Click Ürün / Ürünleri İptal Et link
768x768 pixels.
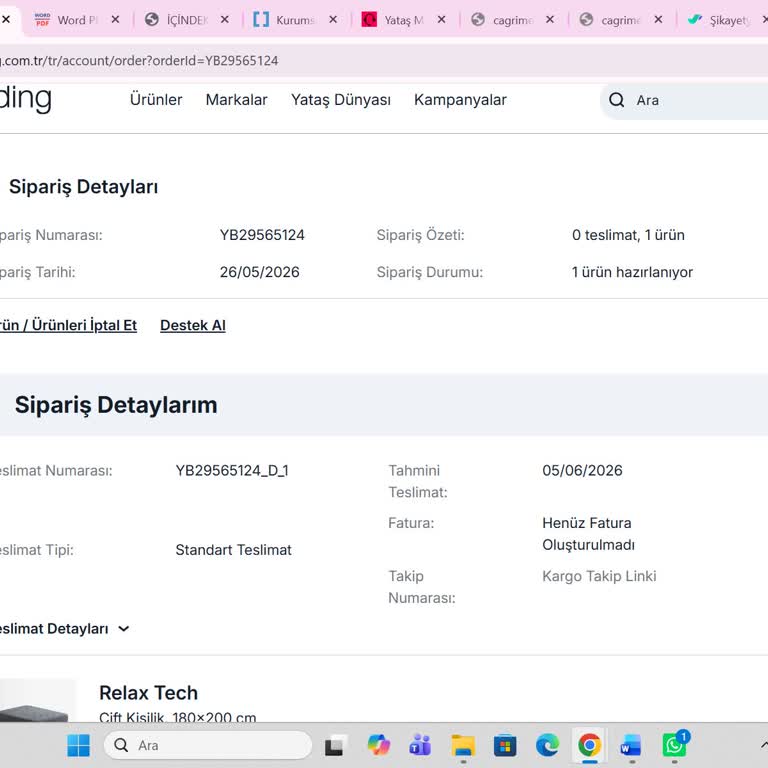pyautogui.click(x=68, y=325)
